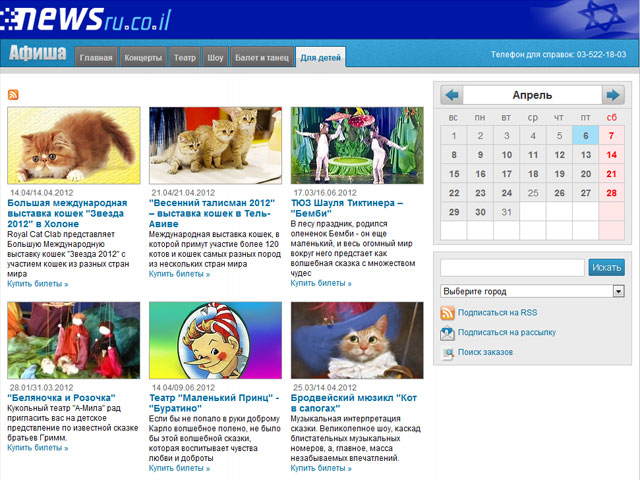Open the Бродвейский мюзикл Кот в сапогах title
Viewport: 640px width, 480px height.
354,403
